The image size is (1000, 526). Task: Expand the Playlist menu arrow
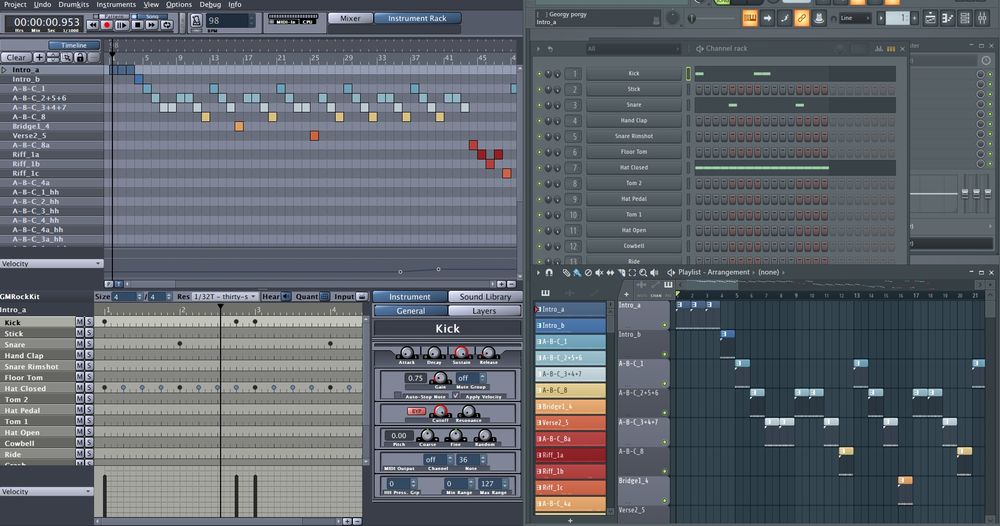coord(538,272)
